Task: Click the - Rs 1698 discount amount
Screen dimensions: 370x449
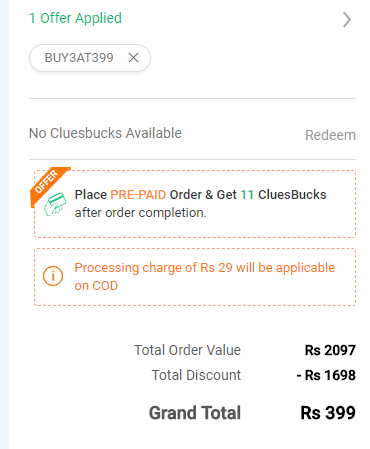Action: [x=326, y=375]
